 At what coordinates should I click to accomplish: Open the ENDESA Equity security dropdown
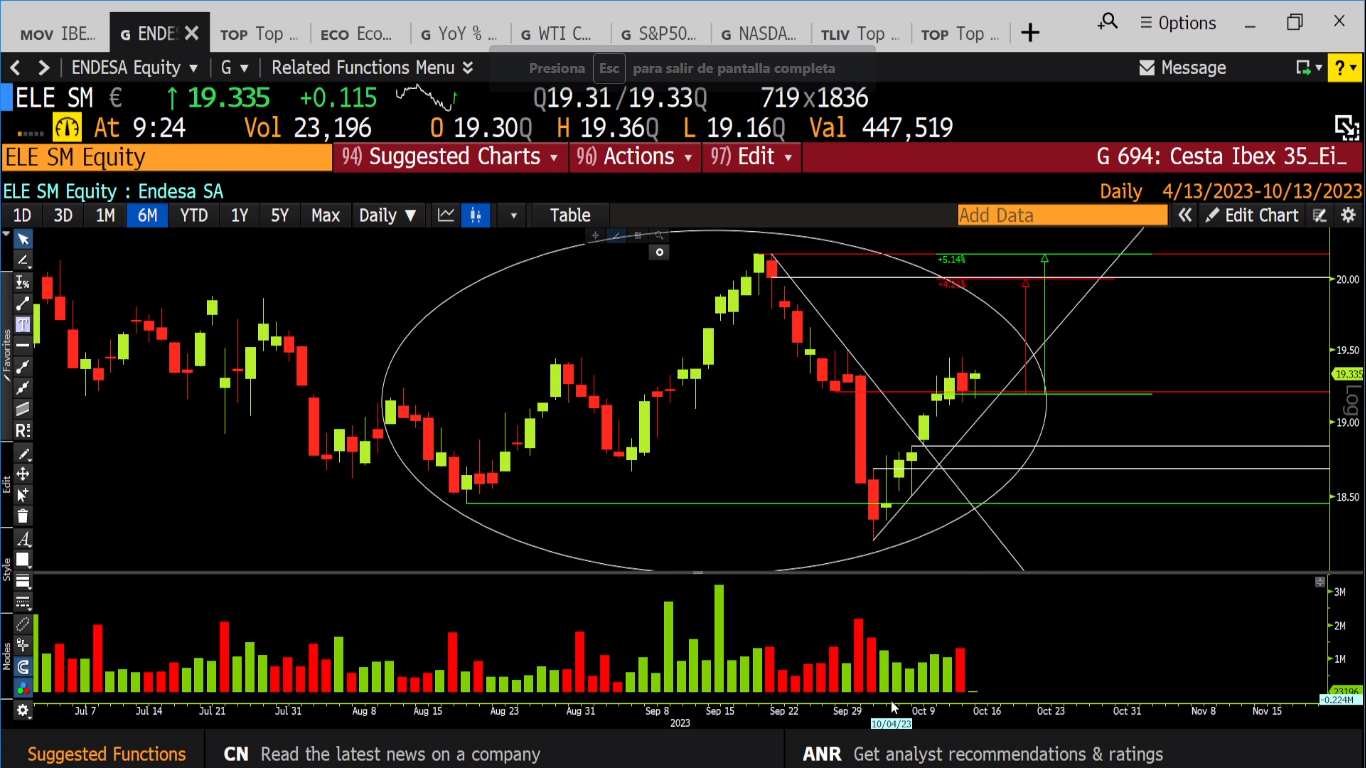135,68
